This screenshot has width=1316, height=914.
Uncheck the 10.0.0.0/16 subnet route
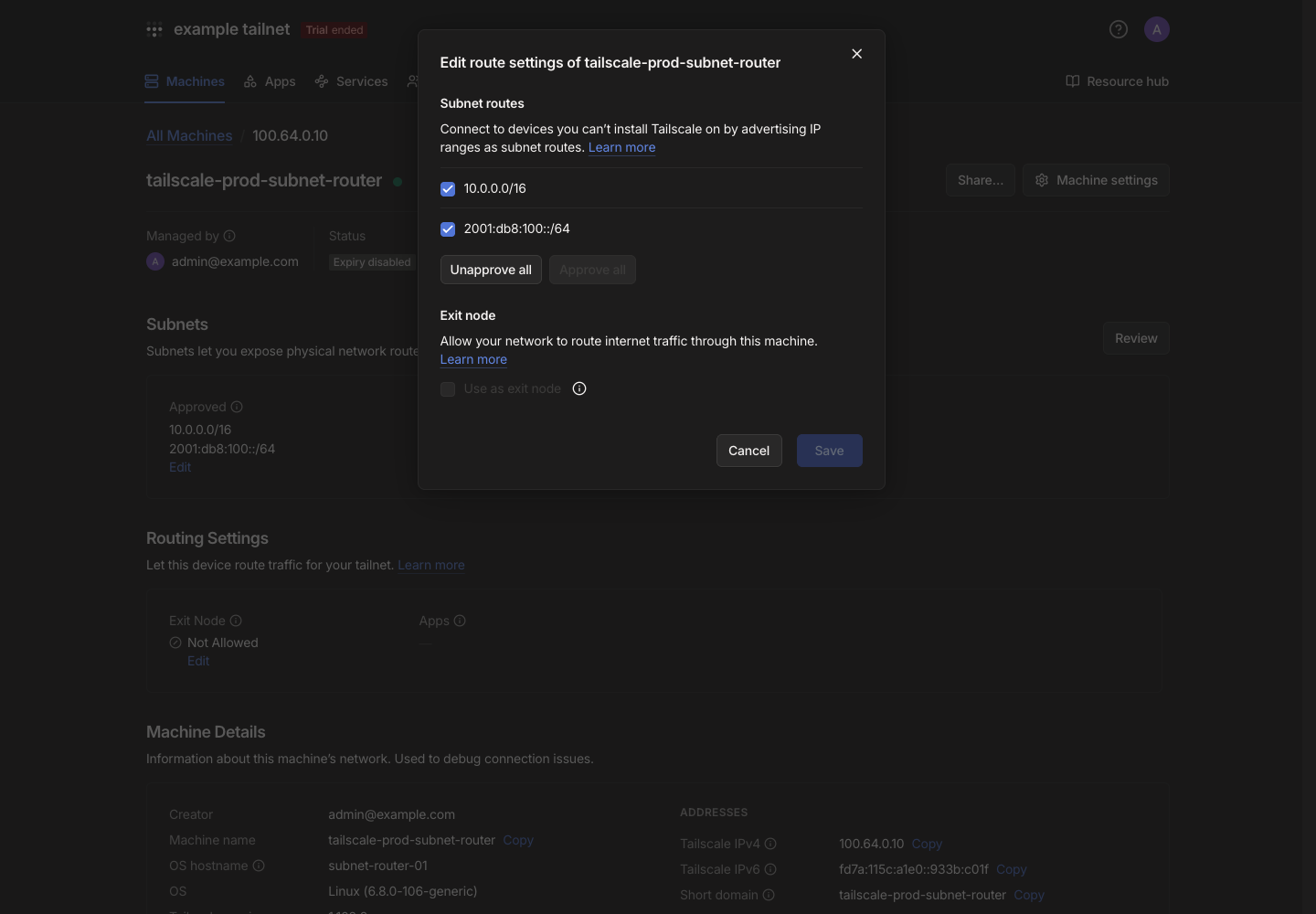[448, 189]
